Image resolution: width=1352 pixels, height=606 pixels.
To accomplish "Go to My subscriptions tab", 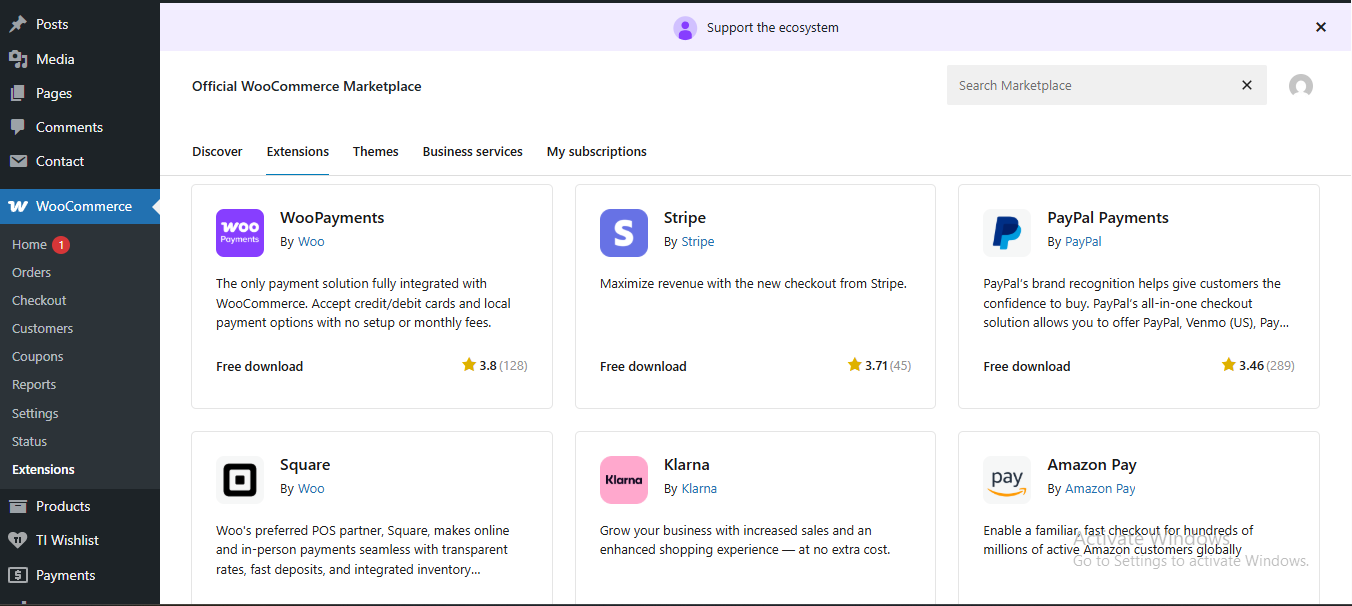I will (x=597, y=152).
